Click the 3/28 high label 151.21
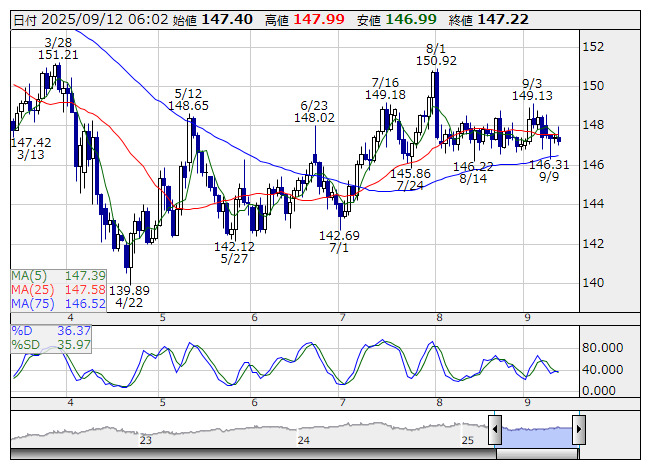This screenshot has height=470, width=653. pos(59,54)
